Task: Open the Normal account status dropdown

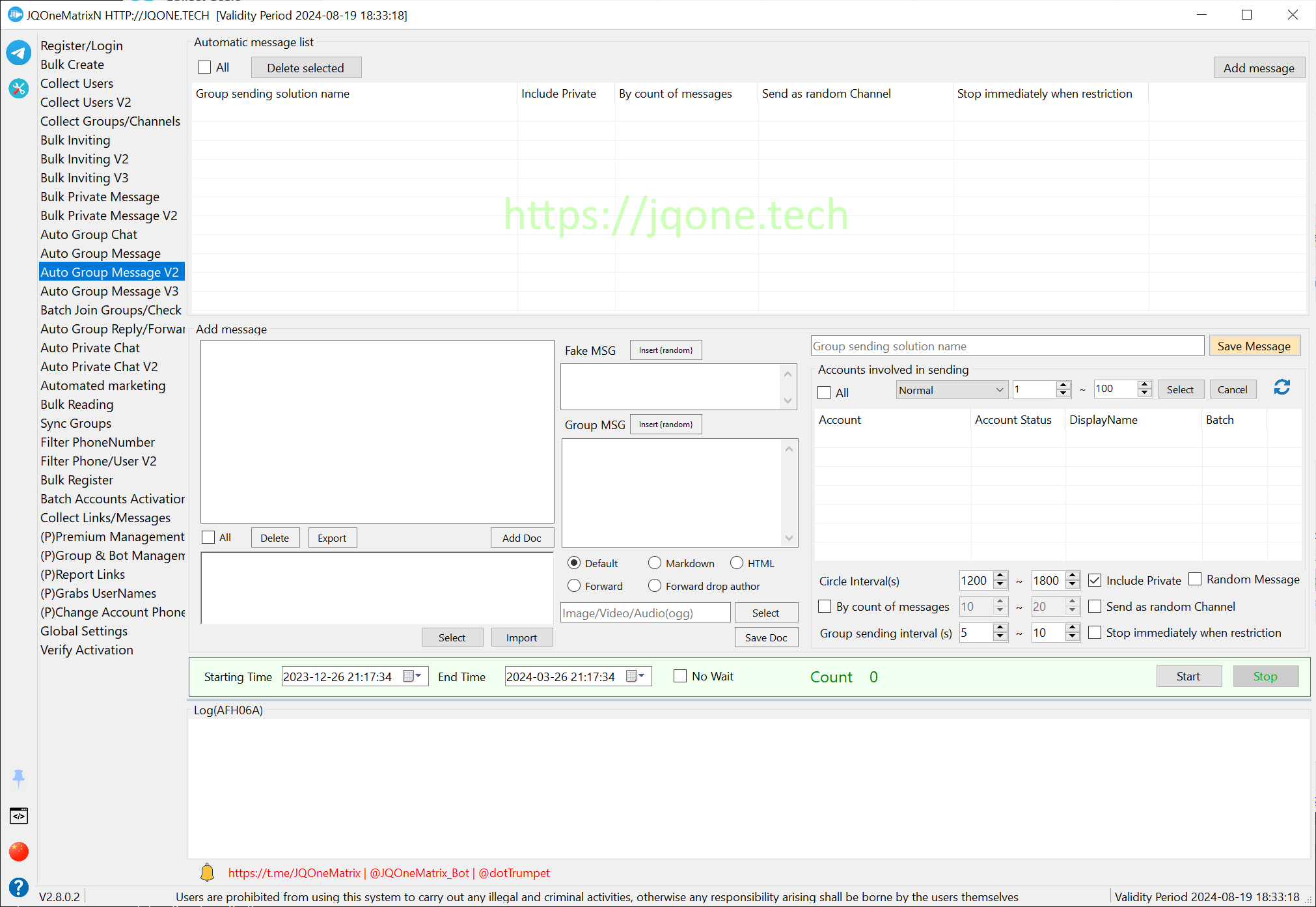Action: click(x=952, y=390)
